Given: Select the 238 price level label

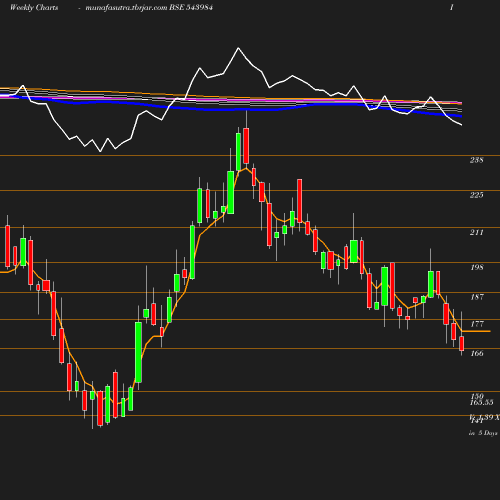Looking at the screenshot, I should click(477, 160).
